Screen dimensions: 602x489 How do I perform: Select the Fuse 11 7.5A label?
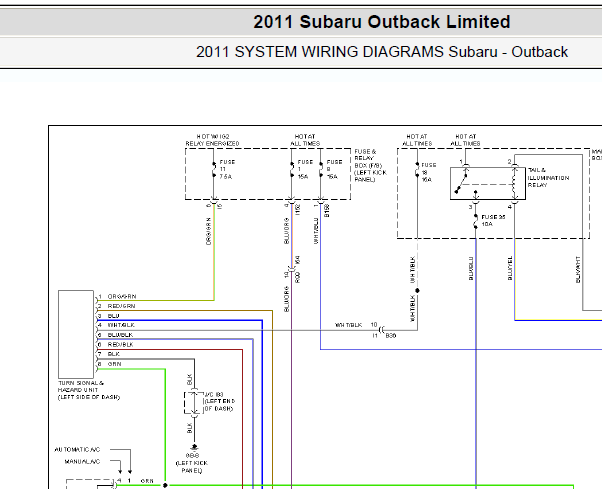227,169
